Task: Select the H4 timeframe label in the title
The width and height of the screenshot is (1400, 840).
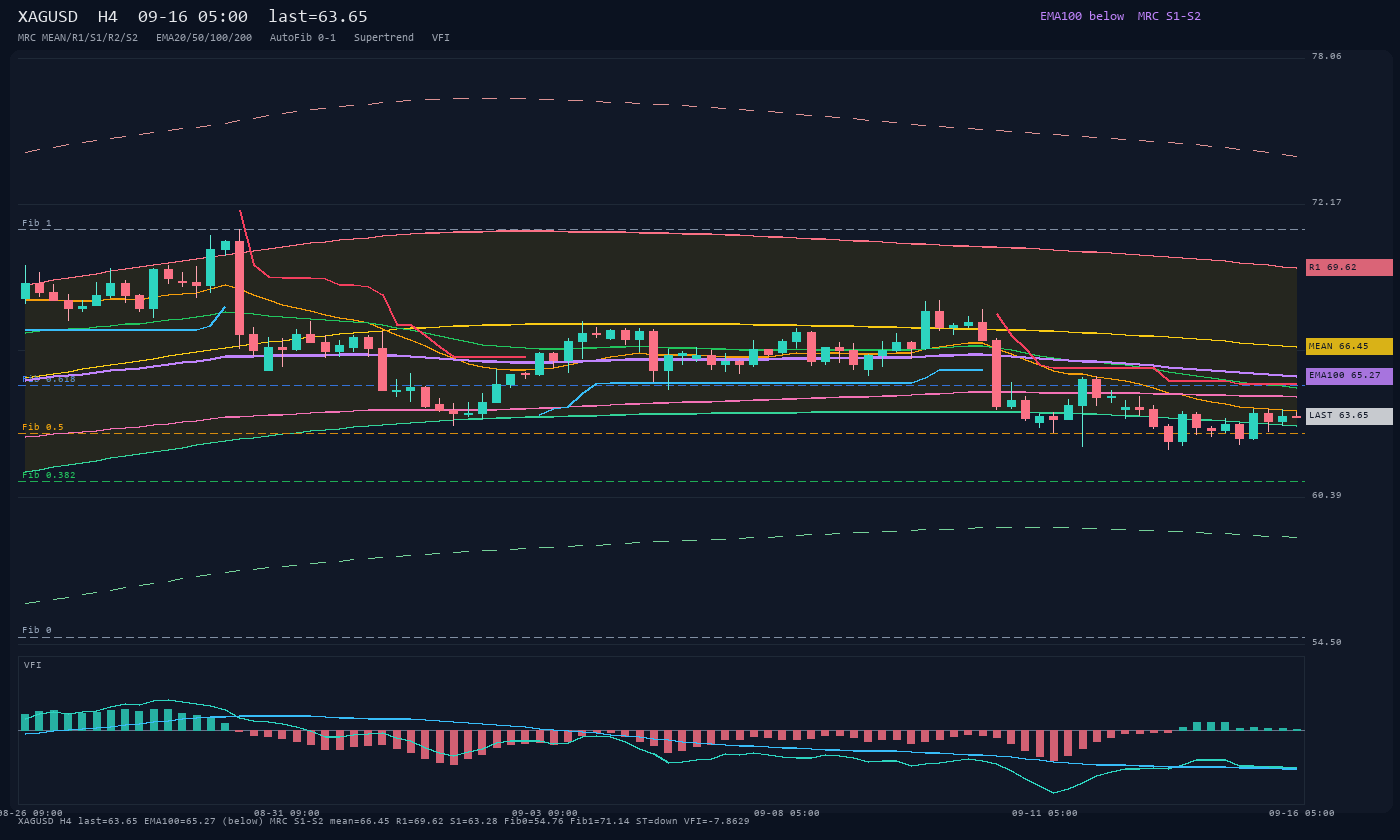Action: 107,17
